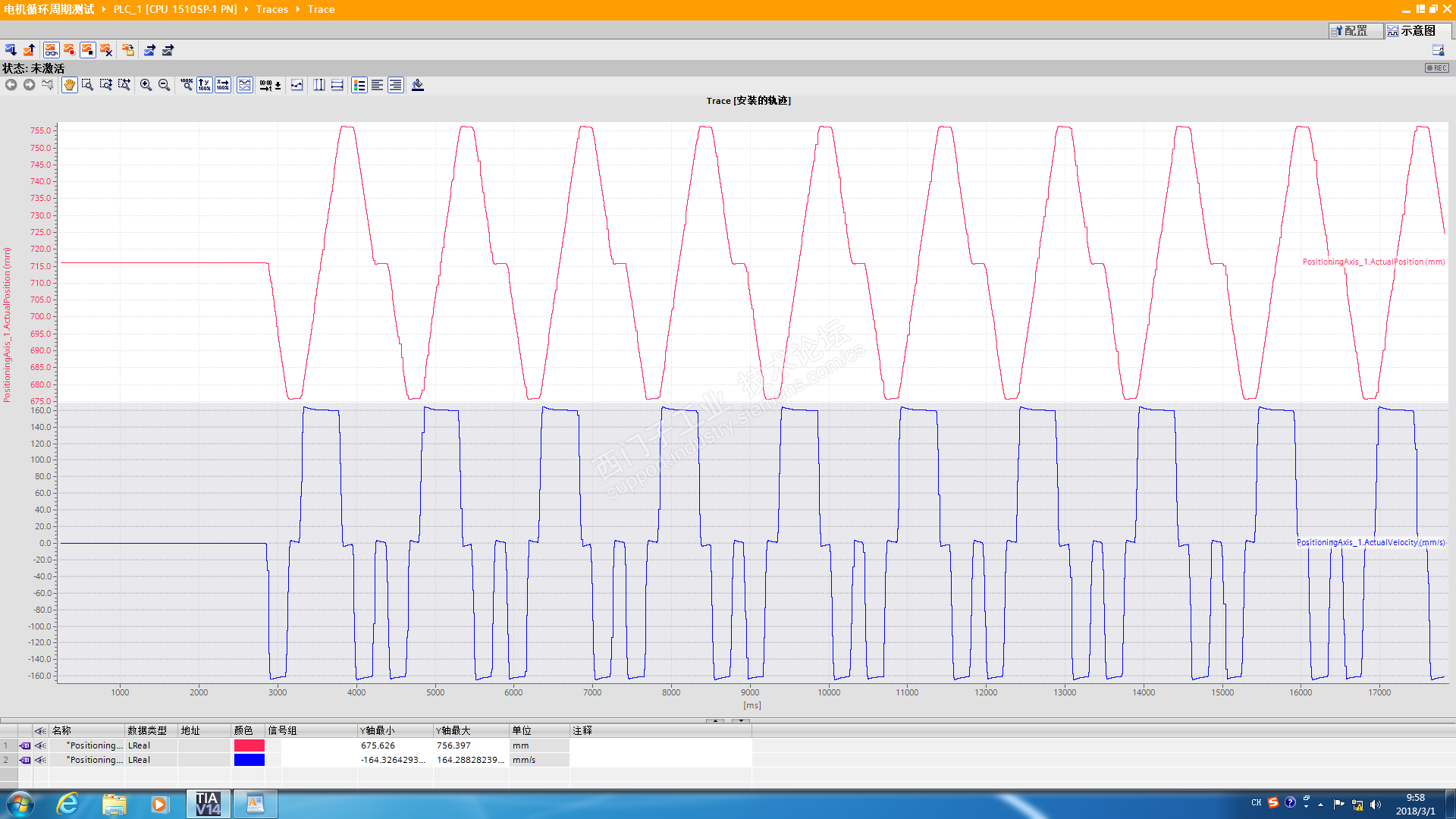Open the panel options icon at right

coord(1438,50)
